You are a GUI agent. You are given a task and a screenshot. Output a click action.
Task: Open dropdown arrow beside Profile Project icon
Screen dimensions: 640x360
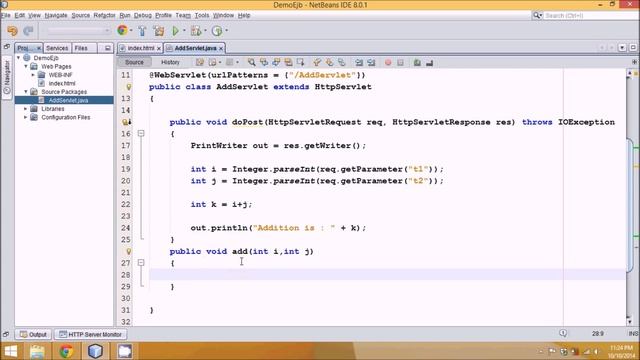click(227, 31)
